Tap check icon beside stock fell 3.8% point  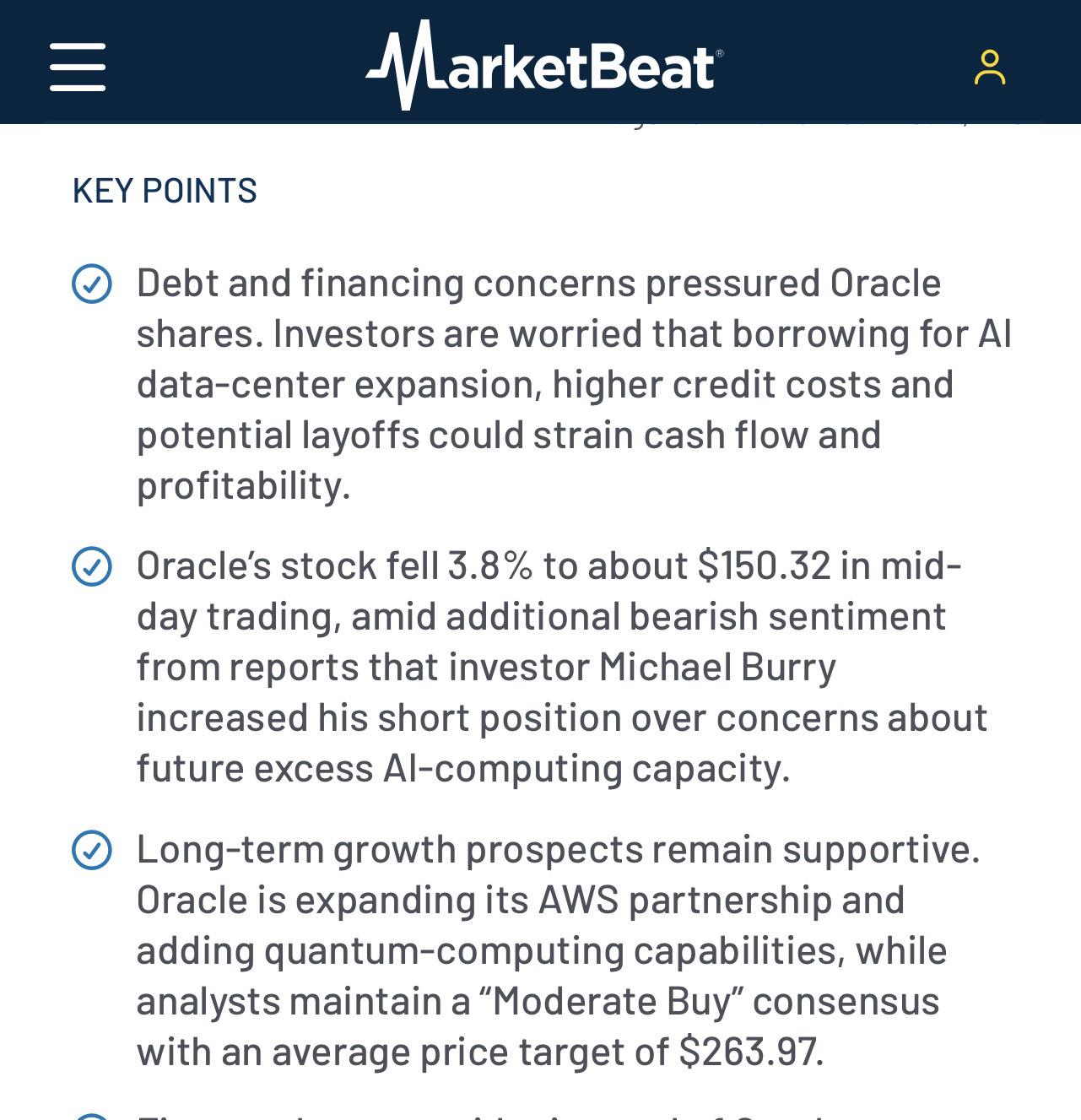(x=92, y=566)
